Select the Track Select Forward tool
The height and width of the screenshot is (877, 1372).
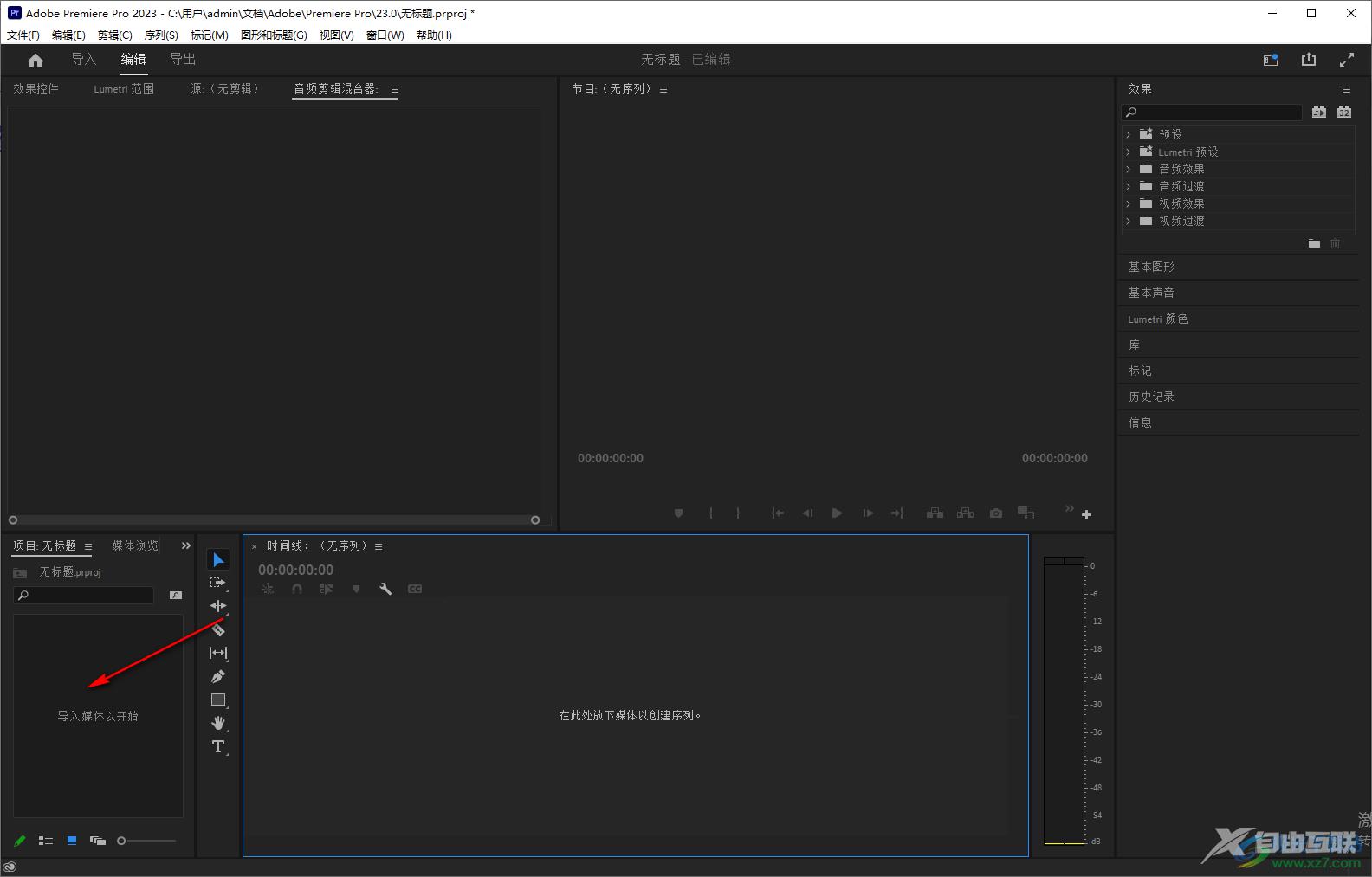point(218,583)
